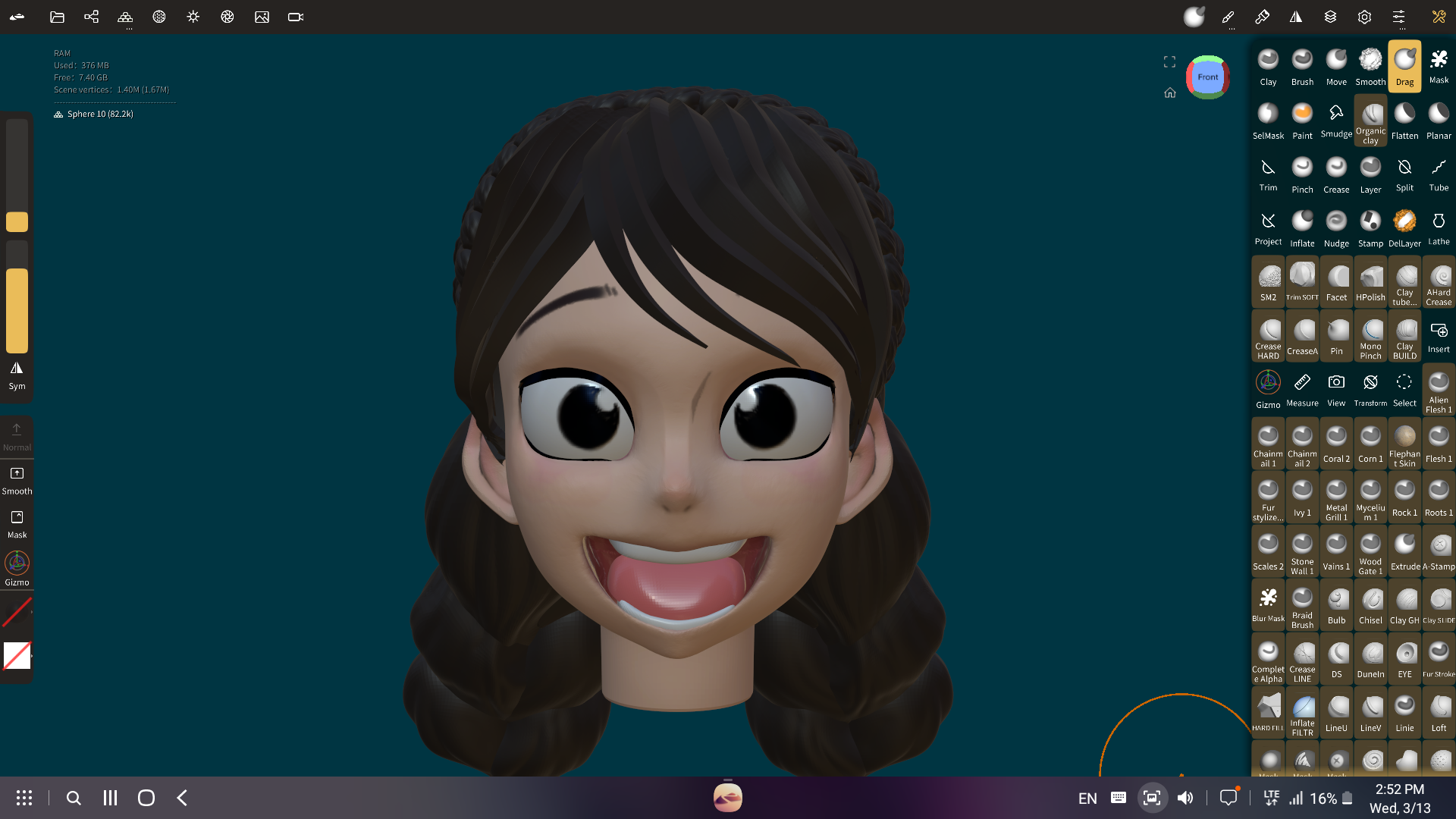The height and width of the screenshot is (819, 1456).
Task: Open the interface sliders menu
Action: (1398, 17)
